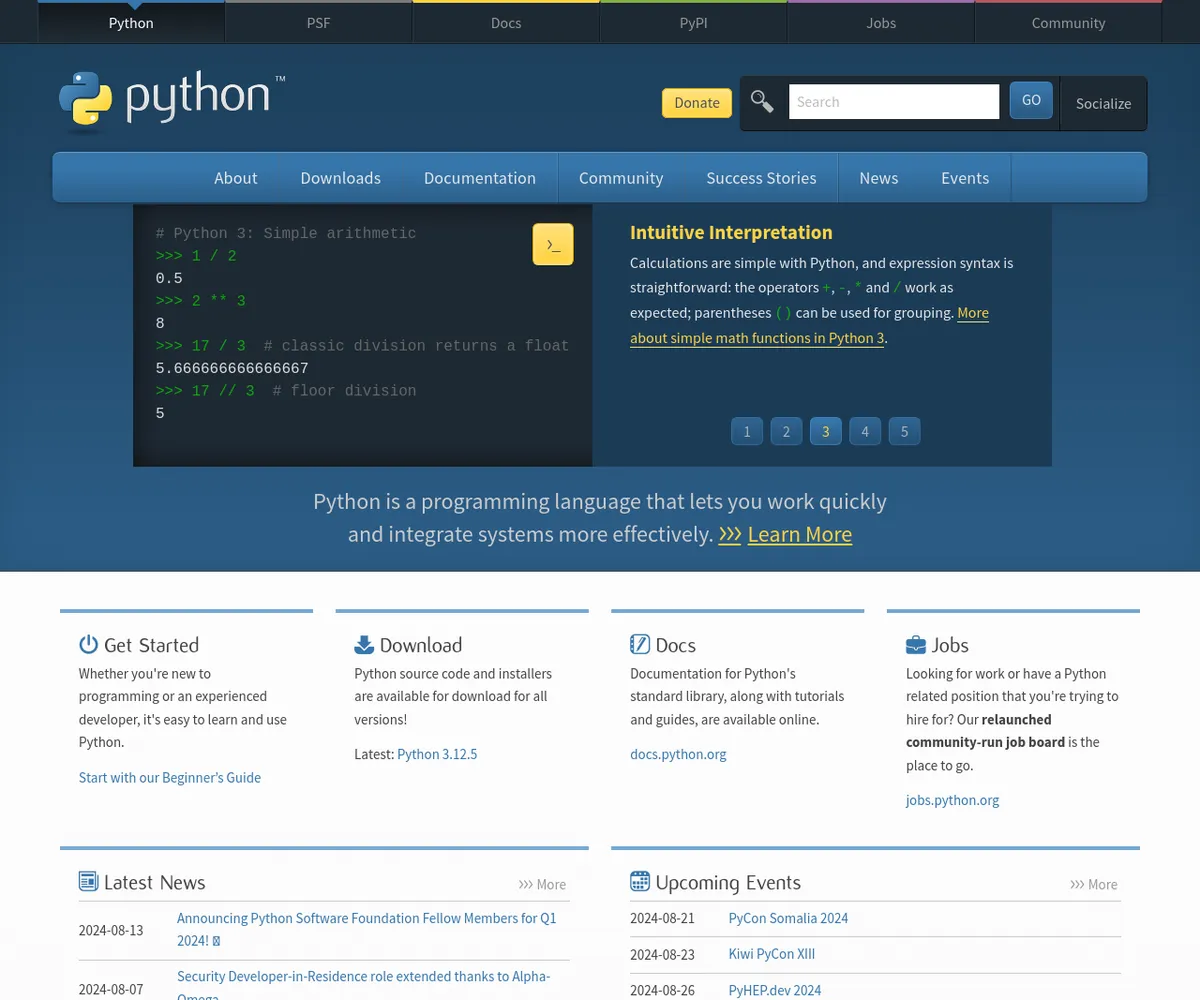
Task: Expand the Documentation navigation menu
Action: coord(479,178)
